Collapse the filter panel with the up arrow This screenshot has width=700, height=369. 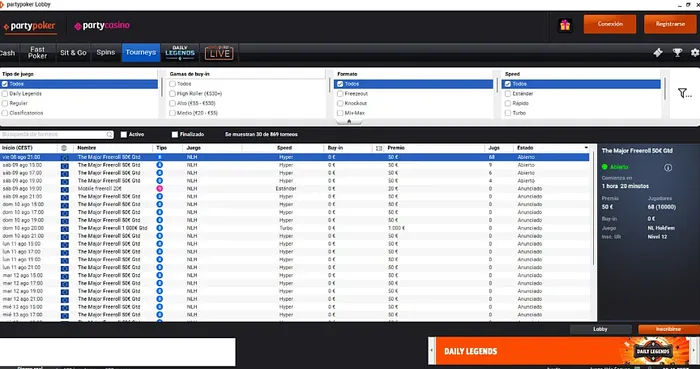(349, 121)
